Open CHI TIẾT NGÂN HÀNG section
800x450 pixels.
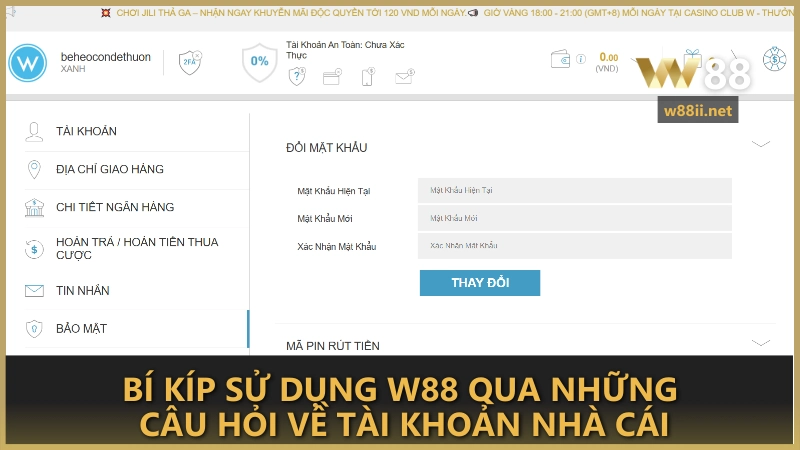(137, 207)
